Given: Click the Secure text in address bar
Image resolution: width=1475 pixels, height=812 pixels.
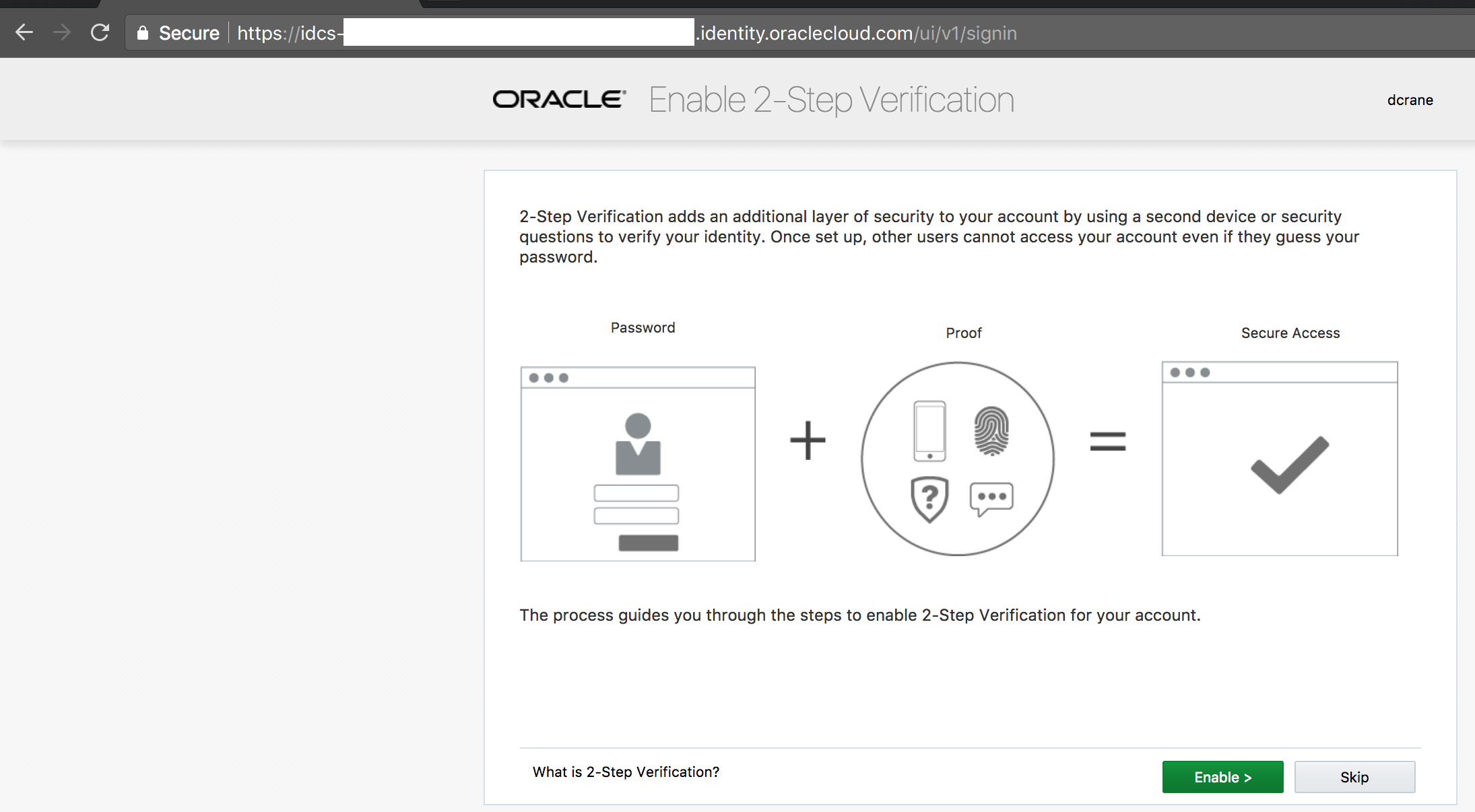Looking at the screenshot, I should (189, 33).
